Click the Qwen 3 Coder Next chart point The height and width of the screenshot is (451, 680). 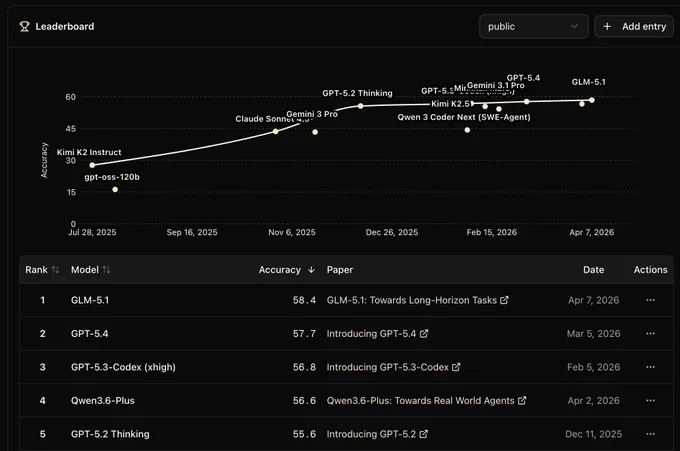467,130
